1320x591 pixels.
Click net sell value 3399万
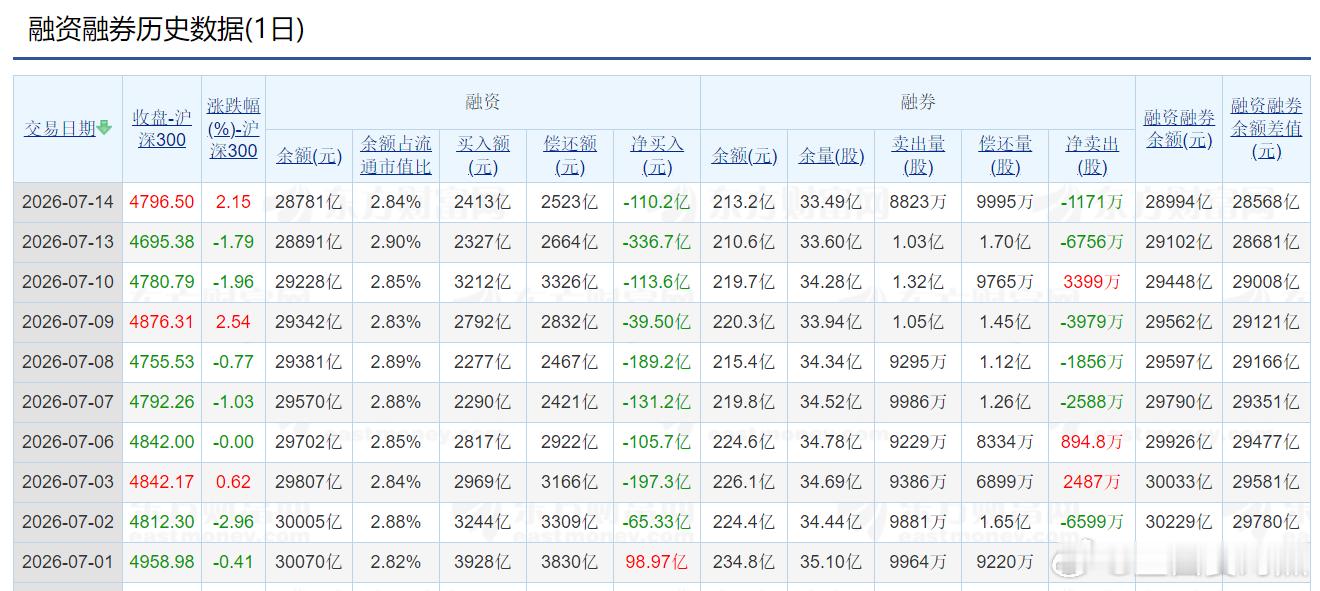coord(1092,282)
